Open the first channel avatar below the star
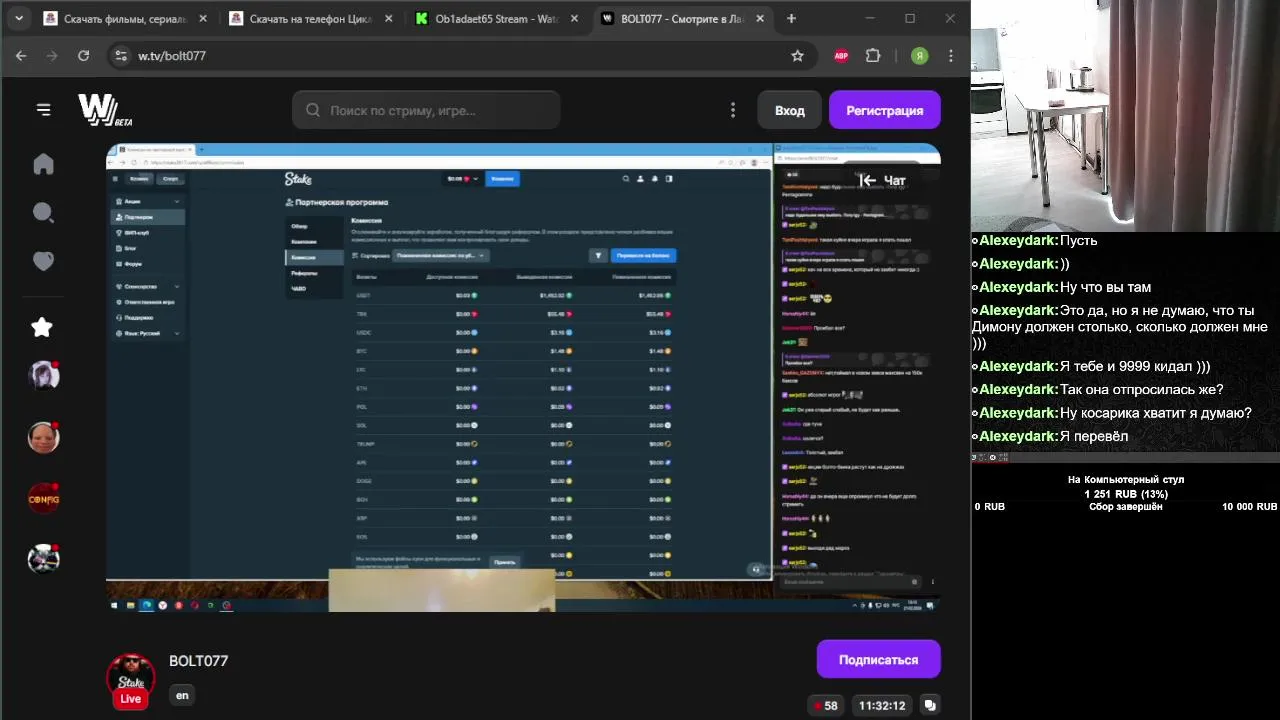Viewport: 1280px width, 720px height. (43, 375)
